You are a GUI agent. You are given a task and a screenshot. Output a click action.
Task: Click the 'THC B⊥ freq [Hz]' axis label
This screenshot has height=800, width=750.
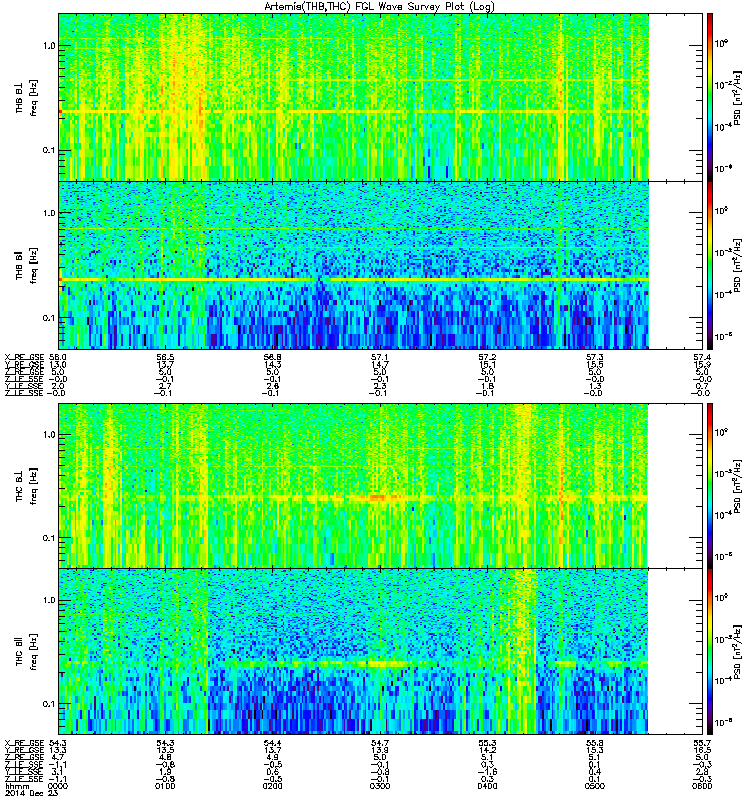pos(26,486)
